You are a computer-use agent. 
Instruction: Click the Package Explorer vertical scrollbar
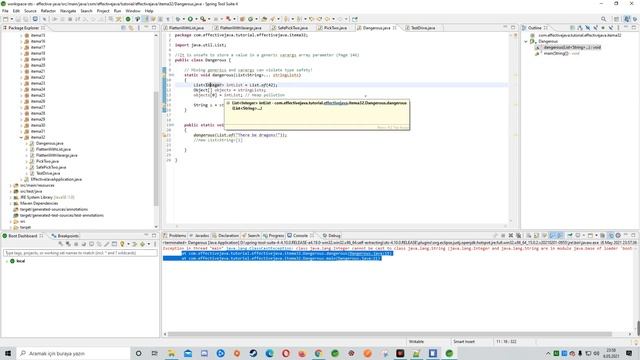156,149
